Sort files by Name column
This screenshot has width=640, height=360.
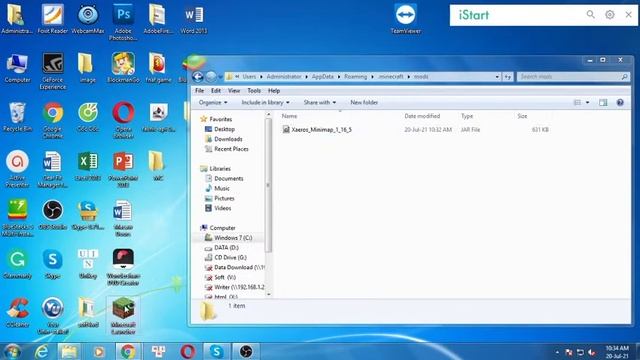289,116
